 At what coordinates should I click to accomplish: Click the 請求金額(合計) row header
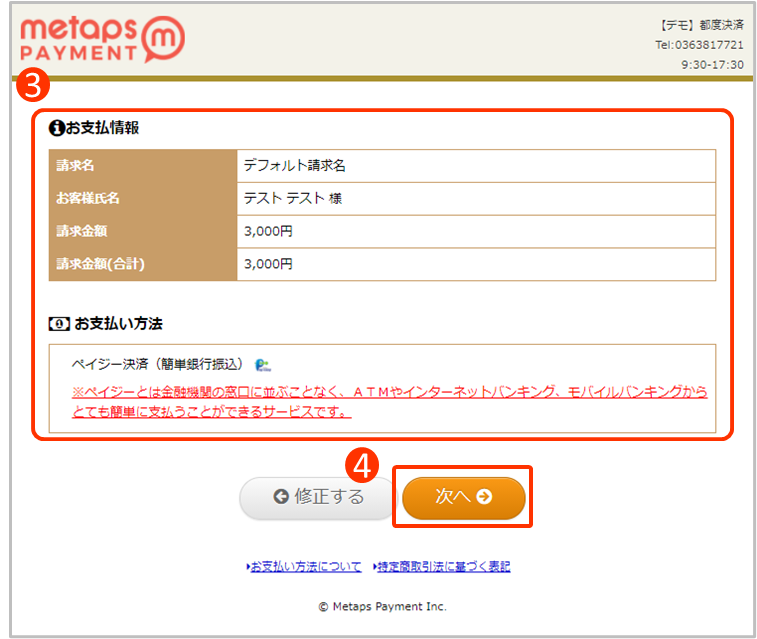coord(143,264)
